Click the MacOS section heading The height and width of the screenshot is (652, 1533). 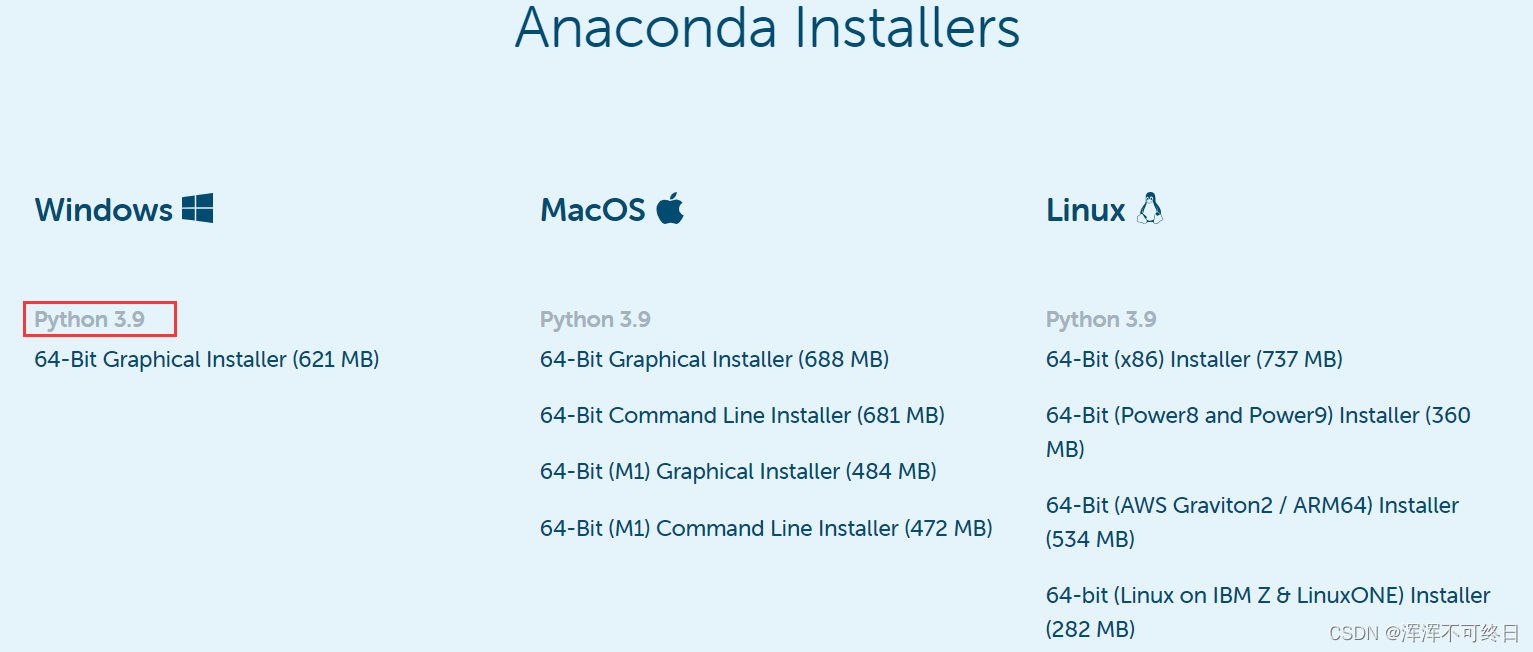pyautogui.click(x=592, y=210)
